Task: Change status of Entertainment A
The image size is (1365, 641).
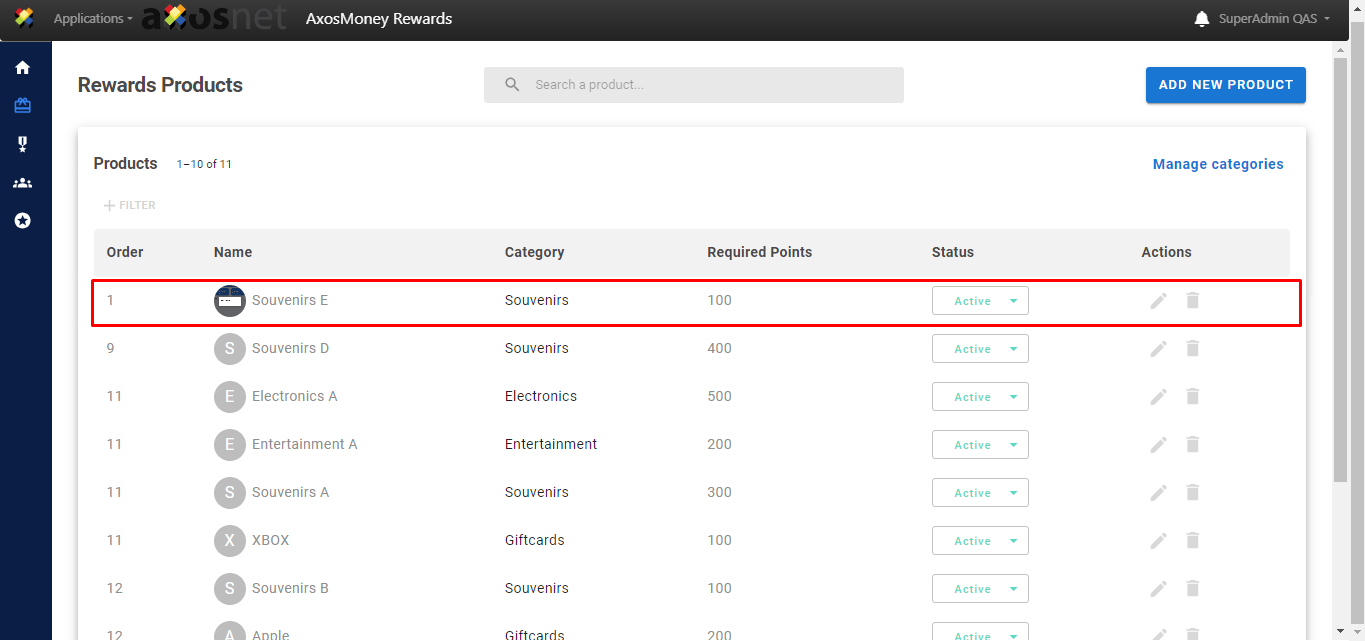Action: pos(980,445)
